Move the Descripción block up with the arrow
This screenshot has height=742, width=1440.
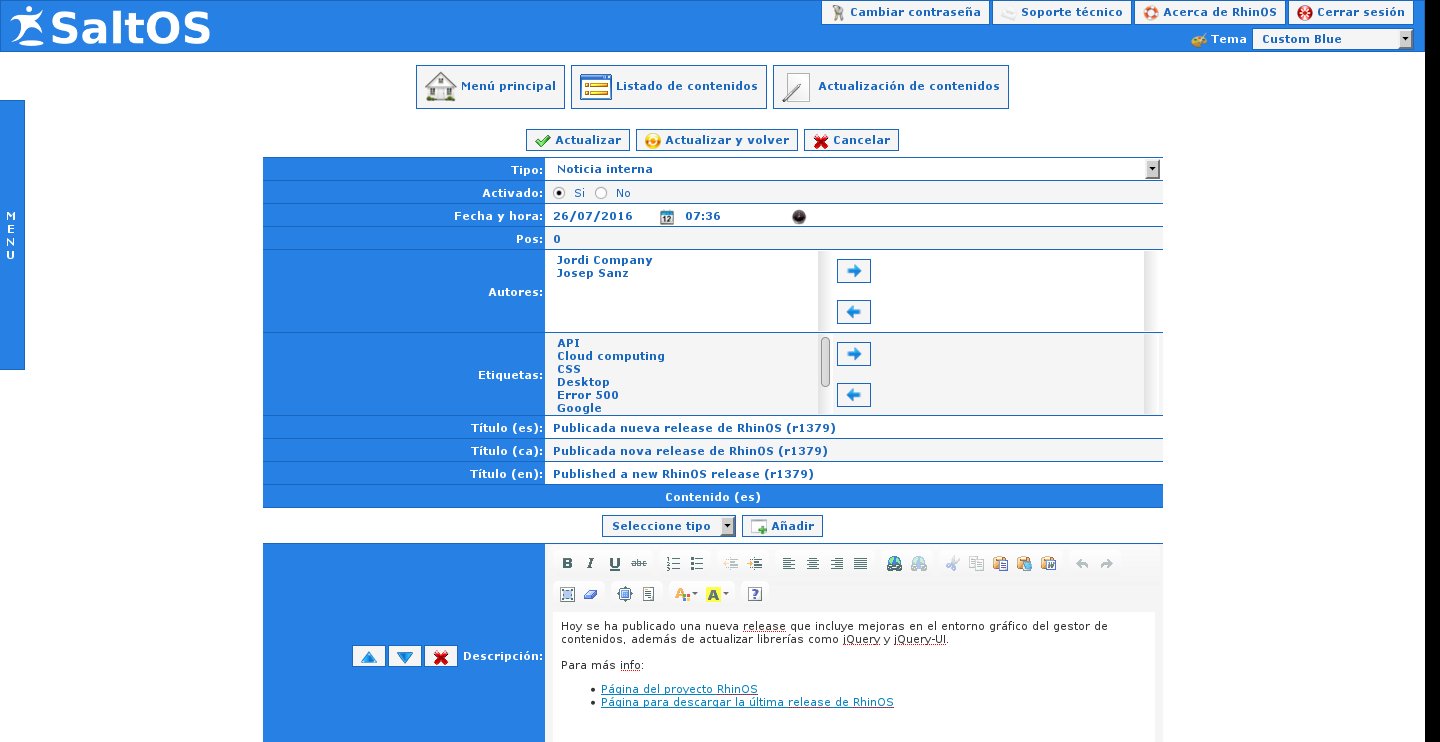(369, 657)
